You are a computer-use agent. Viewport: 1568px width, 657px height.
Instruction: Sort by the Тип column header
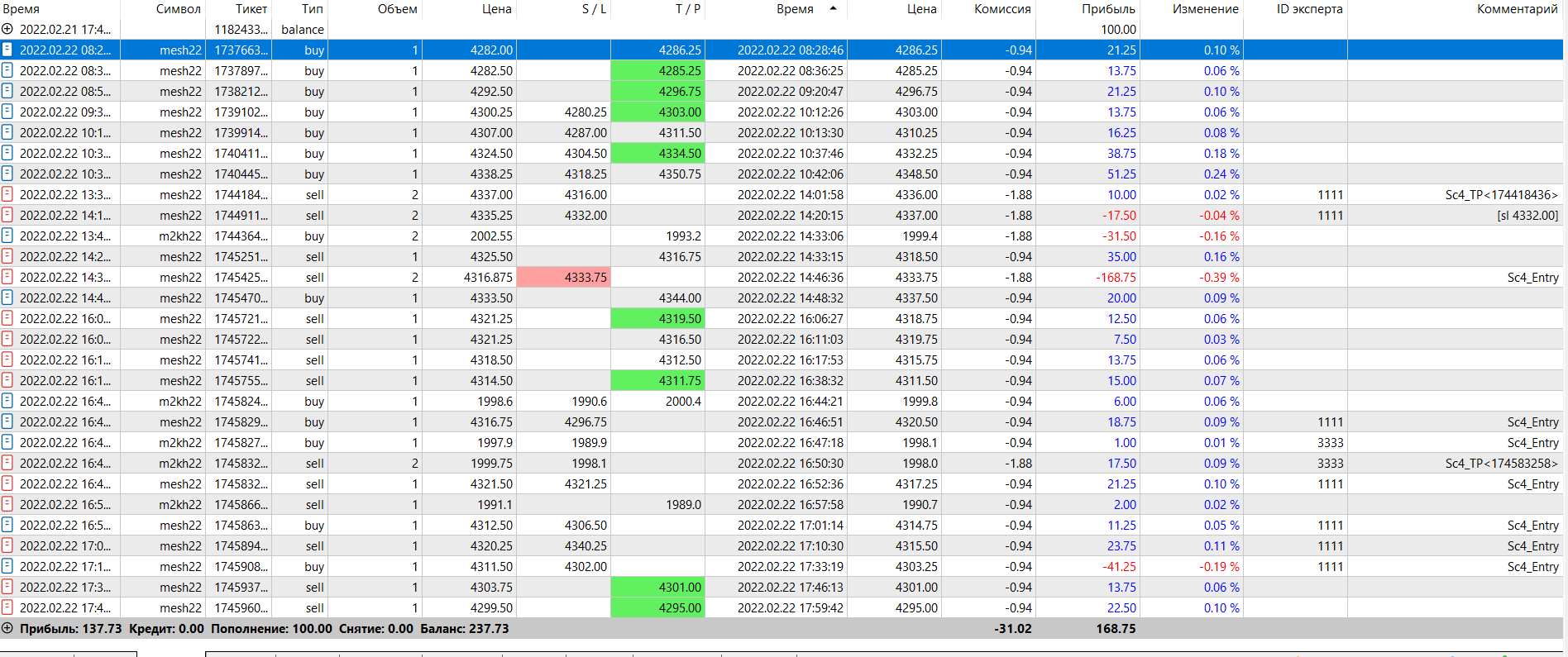click(313, 8)
